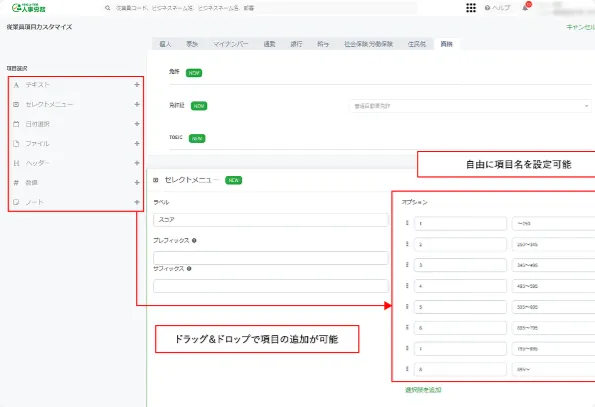595x407 pixels.
Task: Click the キャンセル link
Action: click(x=580, y=27)
